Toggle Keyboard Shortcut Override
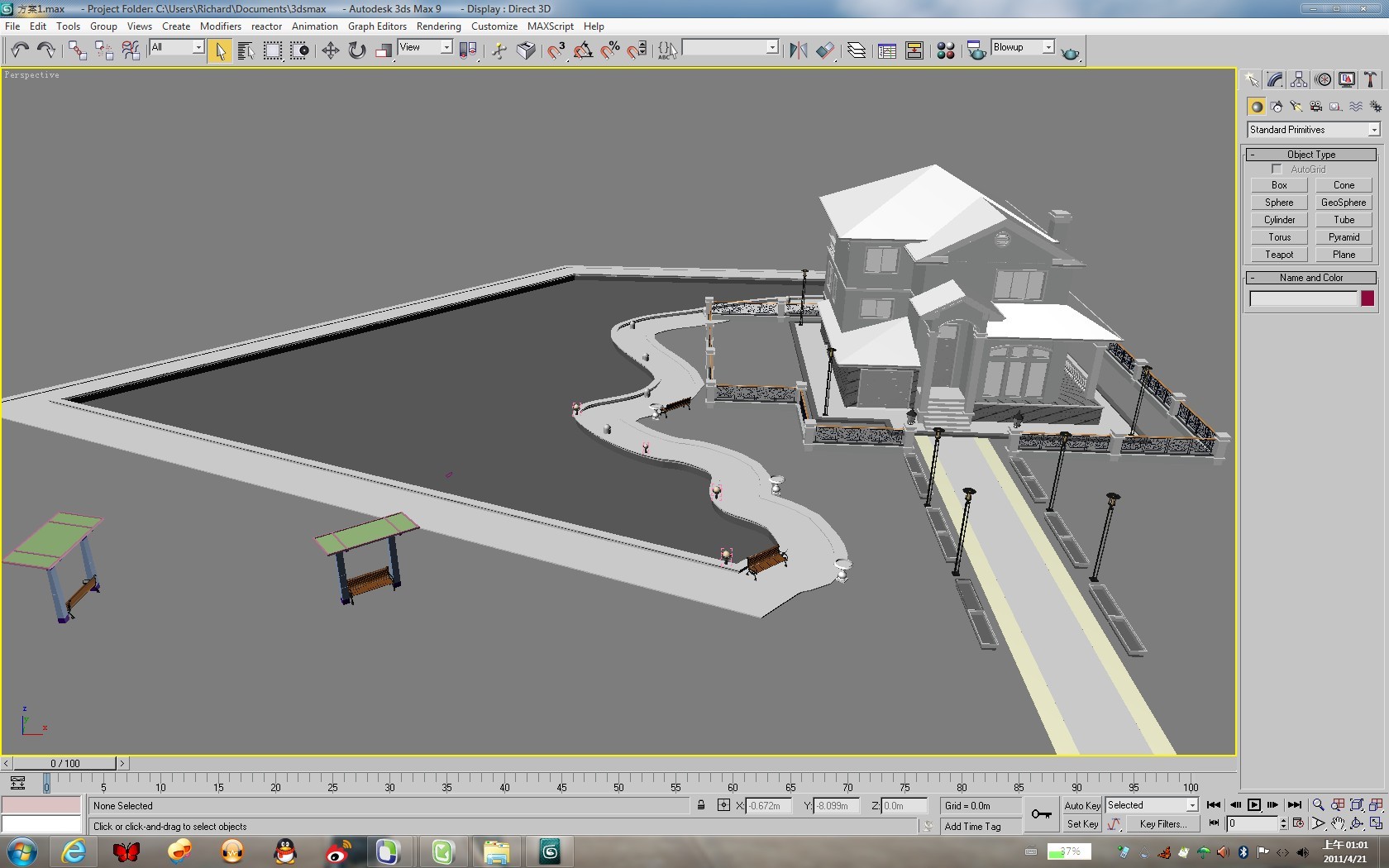1389x868 pixels. click(526, 50)
